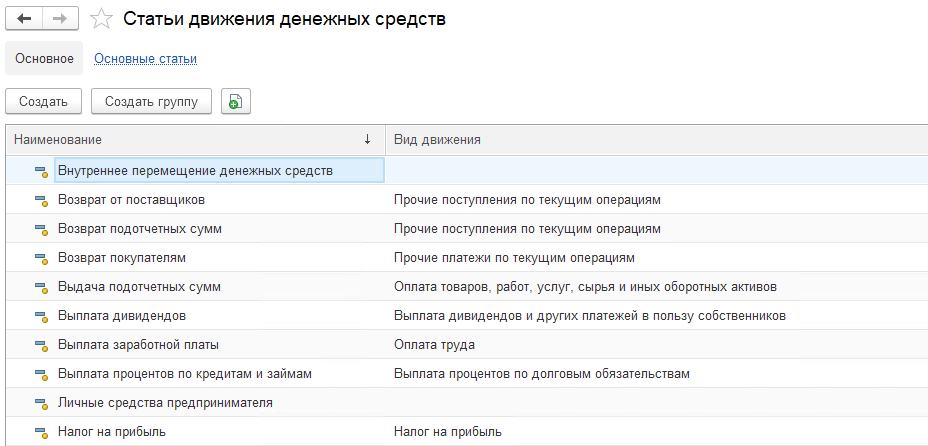The image size is (928, 446).
Task: Click the row icon beside Налог на прибыль
Action: 41,432
